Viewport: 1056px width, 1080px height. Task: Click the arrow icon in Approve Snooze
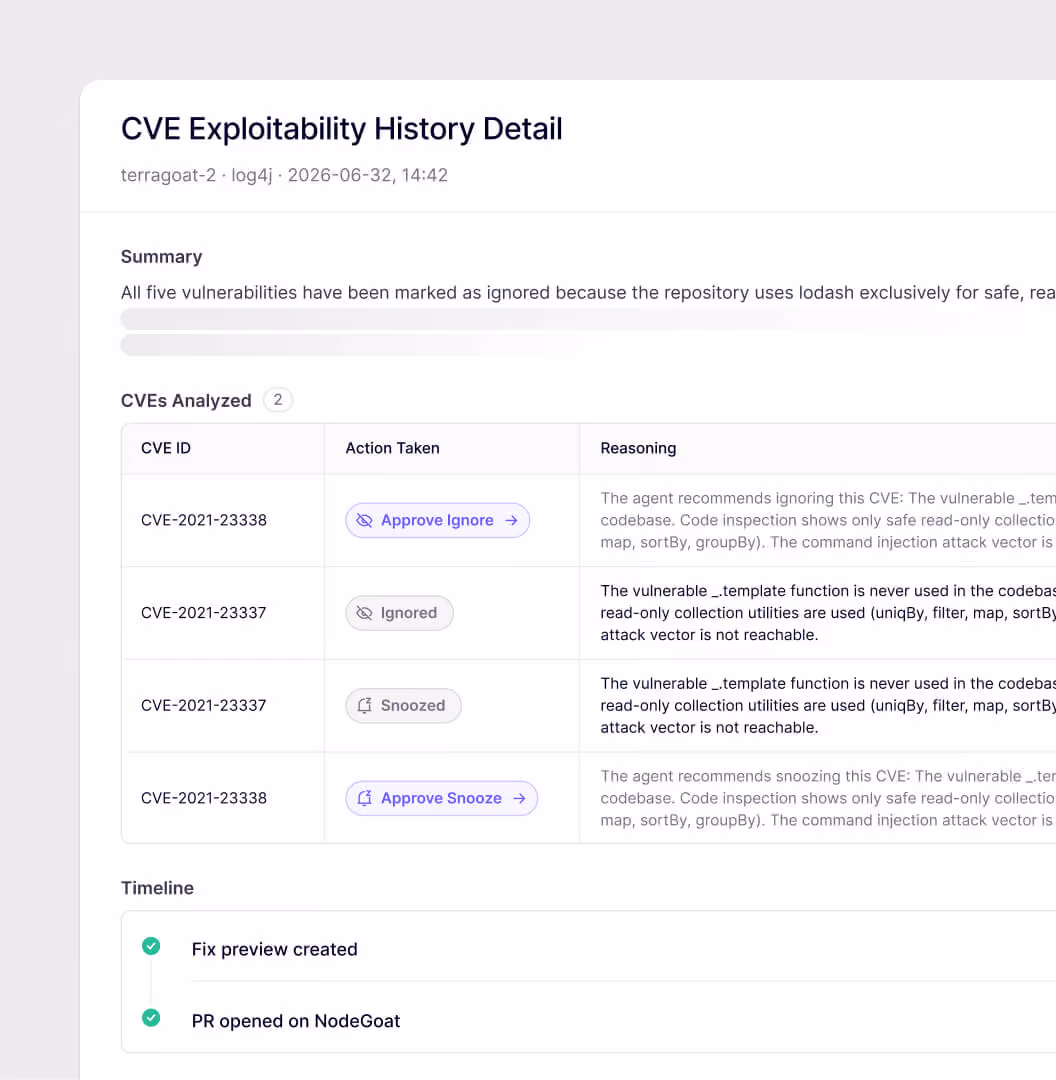519,798
